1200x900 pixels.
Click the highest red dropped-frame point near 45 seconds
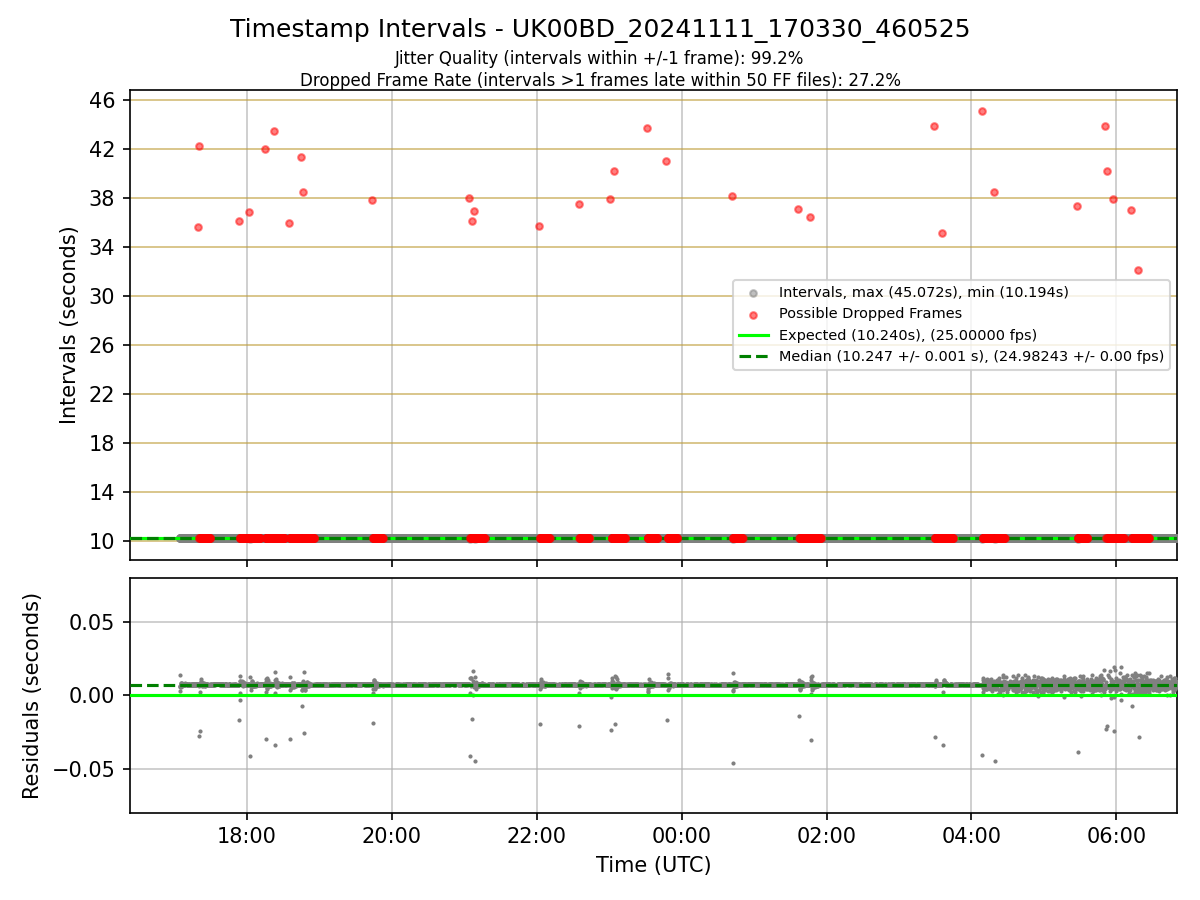coord(982,111)
